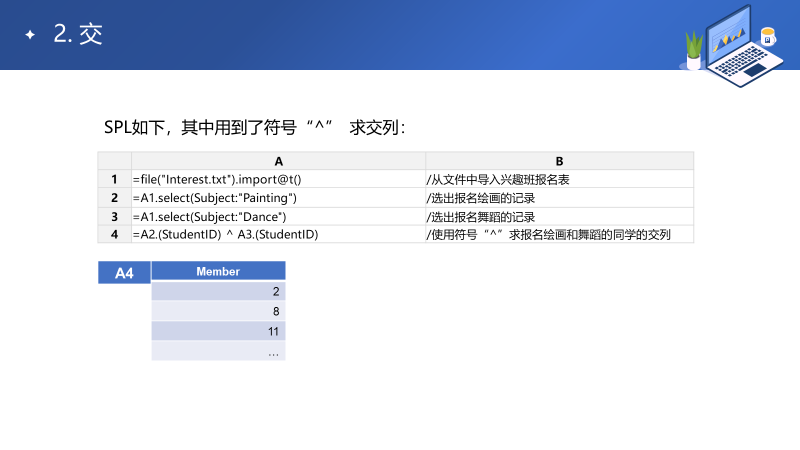Click cell '=A1.select(Subject:"Painting")'
Screen dimensions: 800x450
coord(279,198)
